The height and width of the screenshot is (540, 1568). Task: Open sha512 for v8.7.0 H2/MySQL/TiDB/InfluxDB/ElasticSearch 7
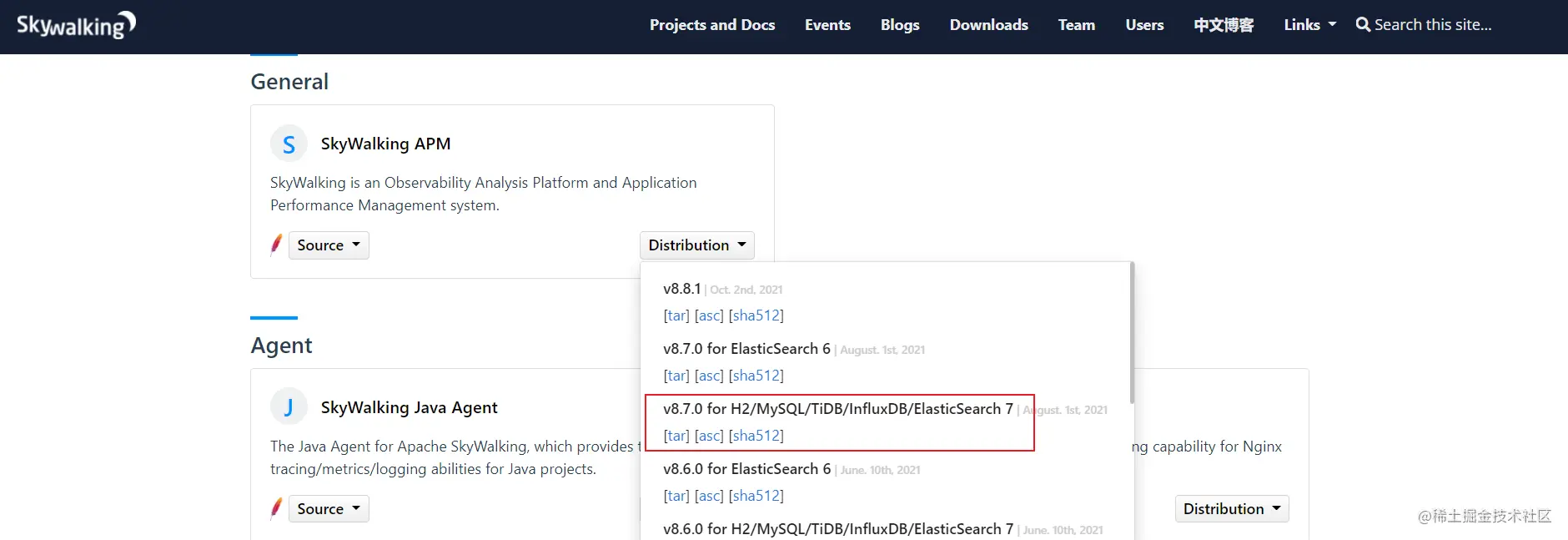(x=756, y=436)
